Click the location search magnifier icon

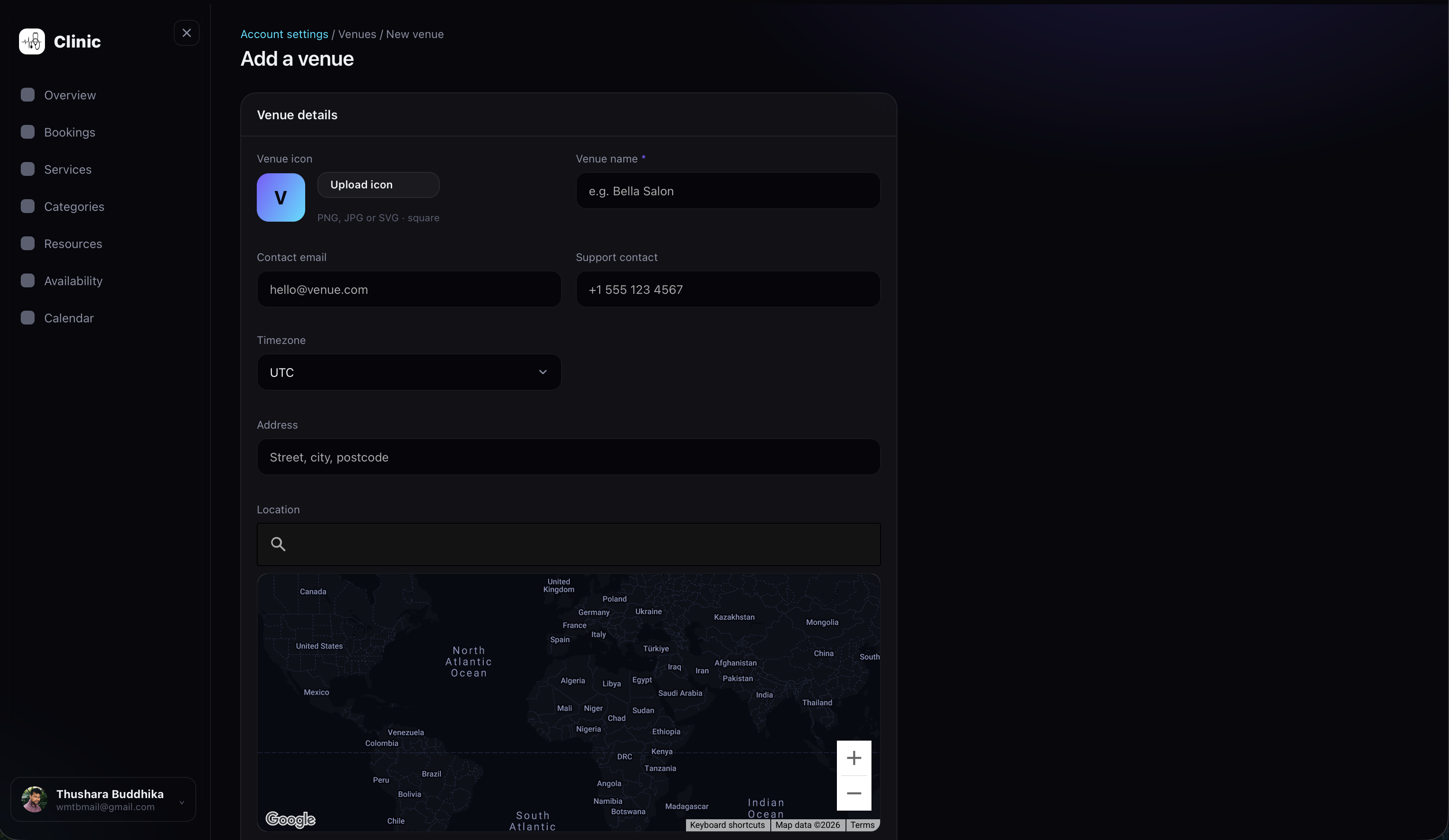point(278,544)
